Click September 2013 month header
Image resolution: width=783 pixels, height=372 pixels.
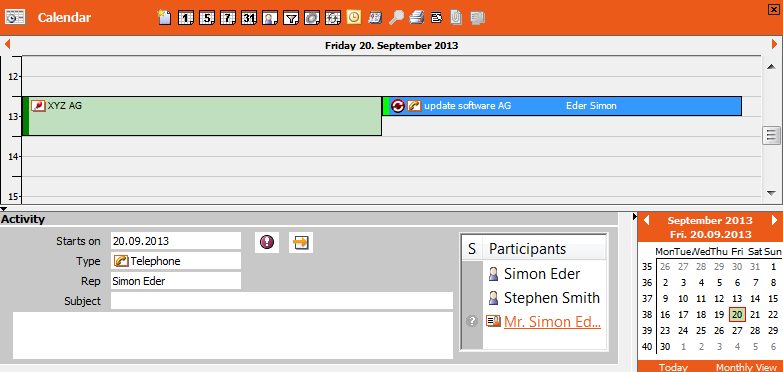(710, 220)
